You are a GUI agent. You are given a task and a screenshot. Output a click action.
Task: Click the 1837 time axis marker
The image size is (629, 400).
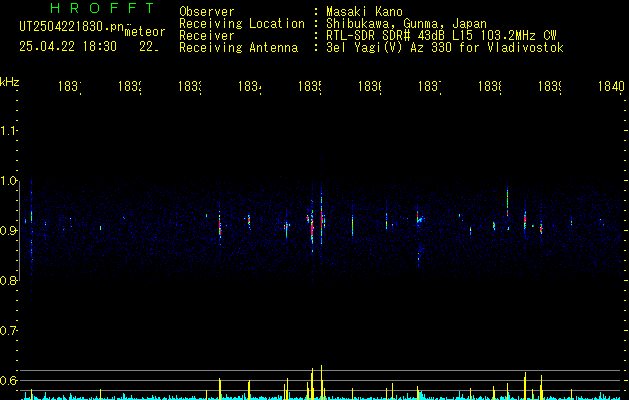pos(430,86)
